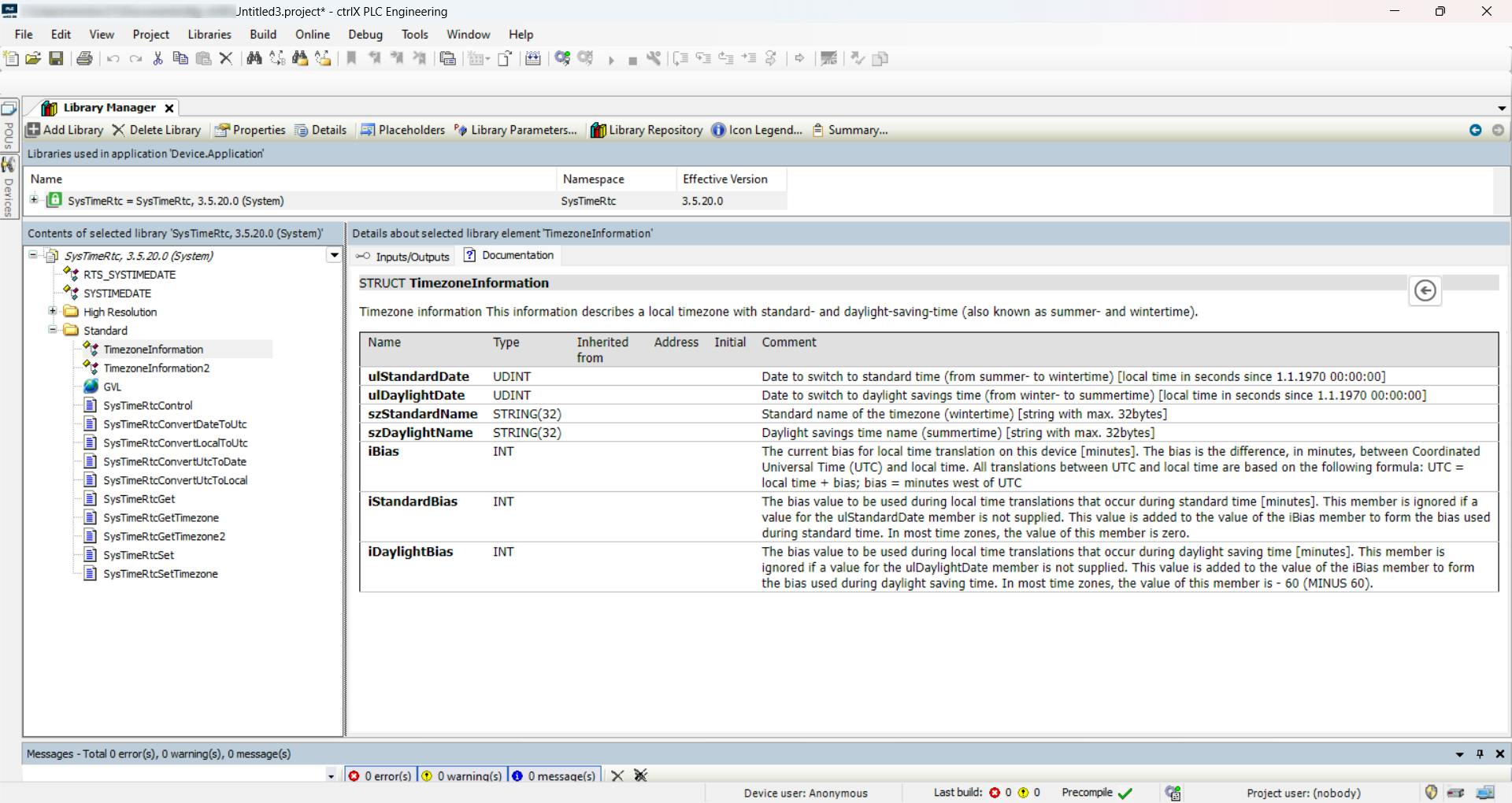The width and height of the screenshot is (1512, 803).
Task: Close the Library Manager tab
Action: [x=169, y=108]
